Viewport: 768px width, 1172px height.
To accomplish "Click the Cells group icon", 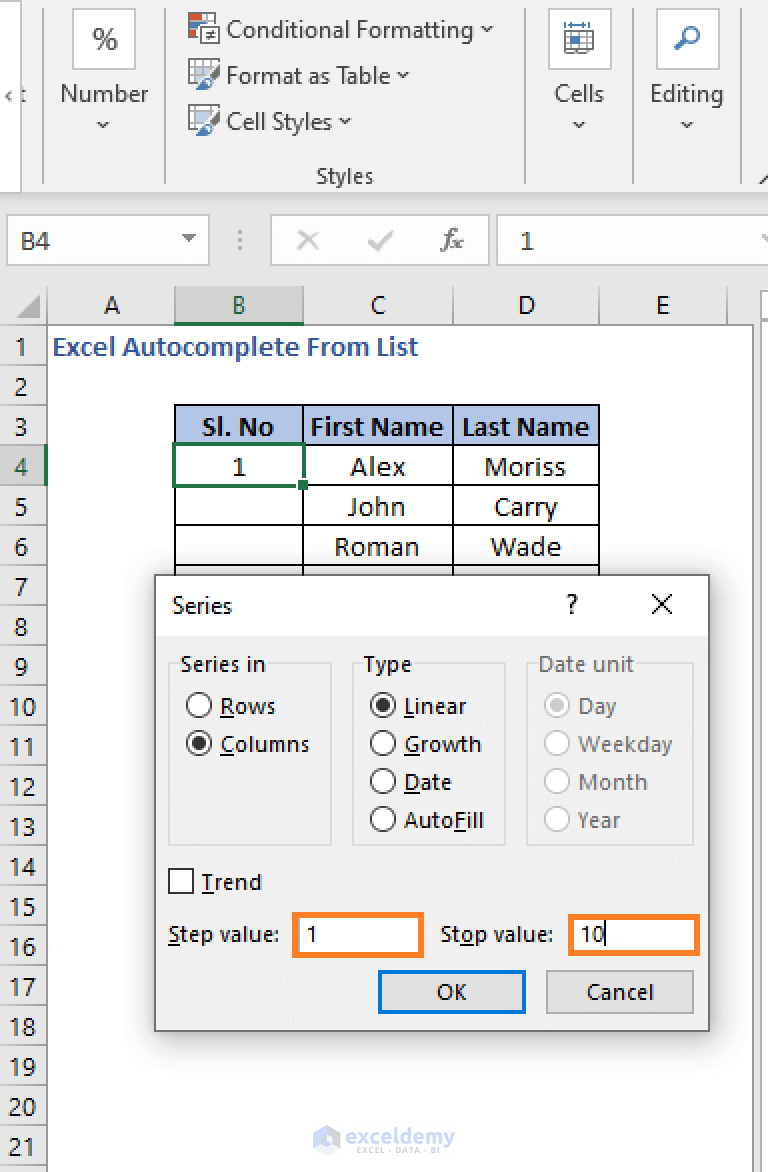I will [x=579, y=40].
